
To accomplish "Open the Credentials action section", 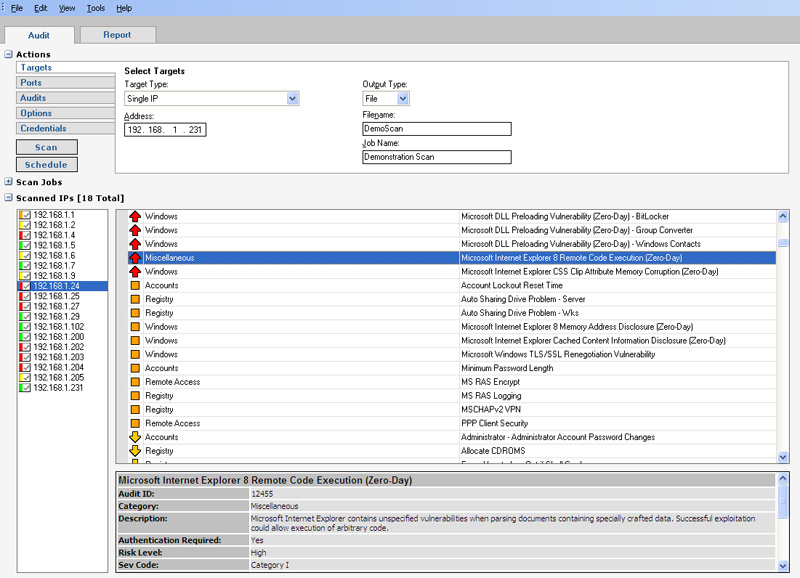I will coord(65,129).
